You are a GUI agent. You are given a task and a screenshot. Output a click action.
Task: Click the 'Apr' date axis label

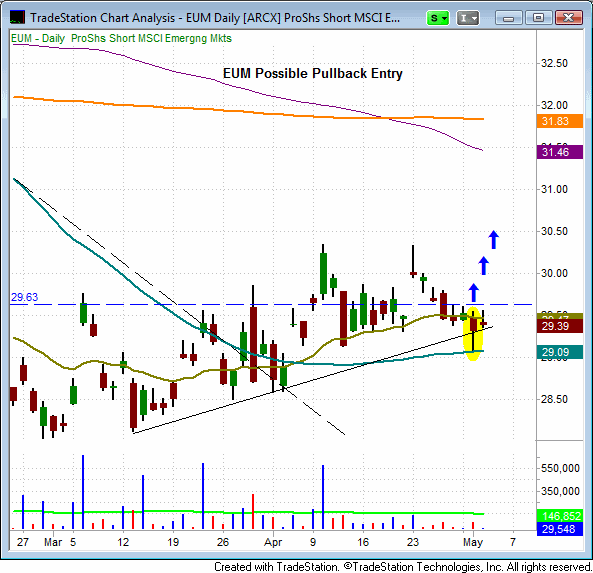[x=273, y=542]
